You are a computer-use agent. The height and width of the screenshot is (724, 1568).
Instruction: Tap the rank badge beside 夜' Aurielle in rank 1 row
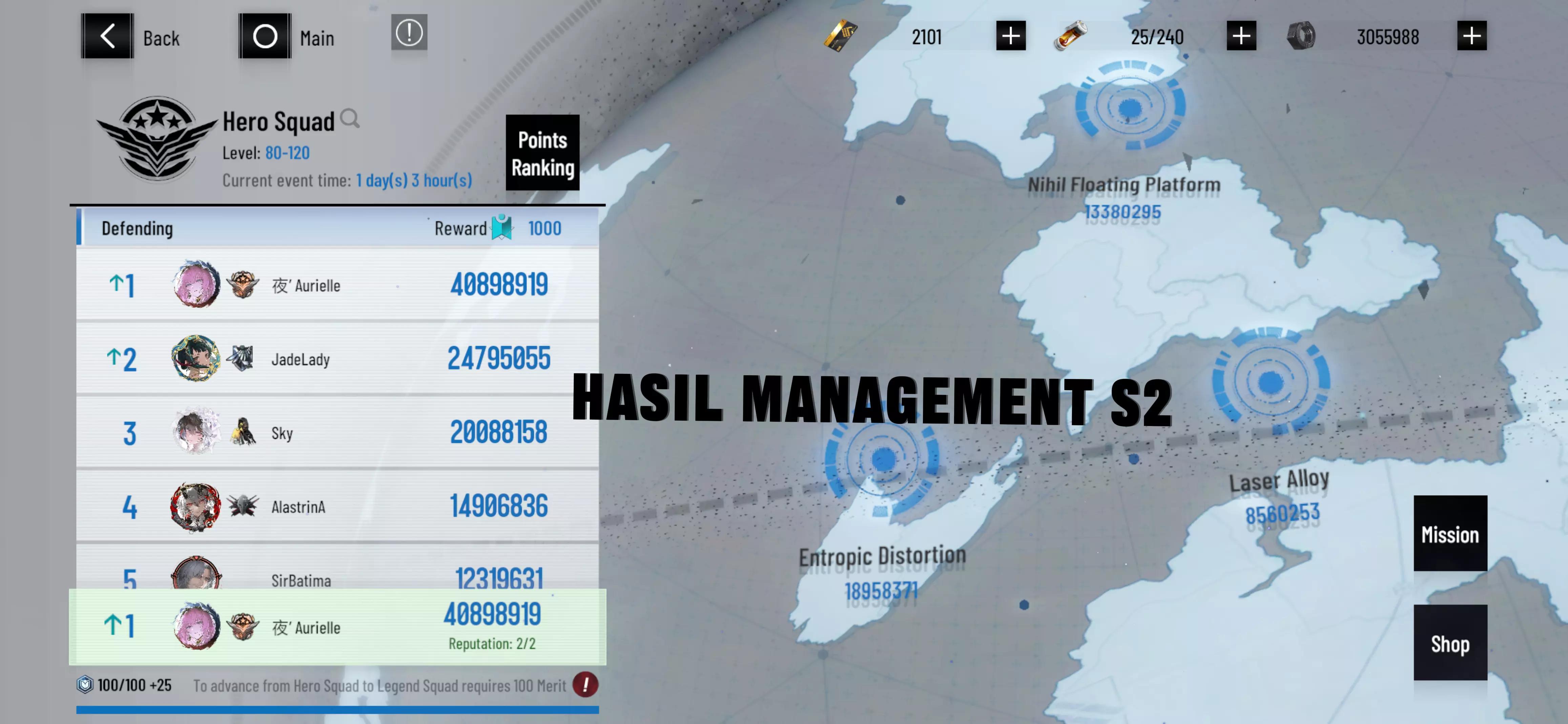click(x=243, y=284)
